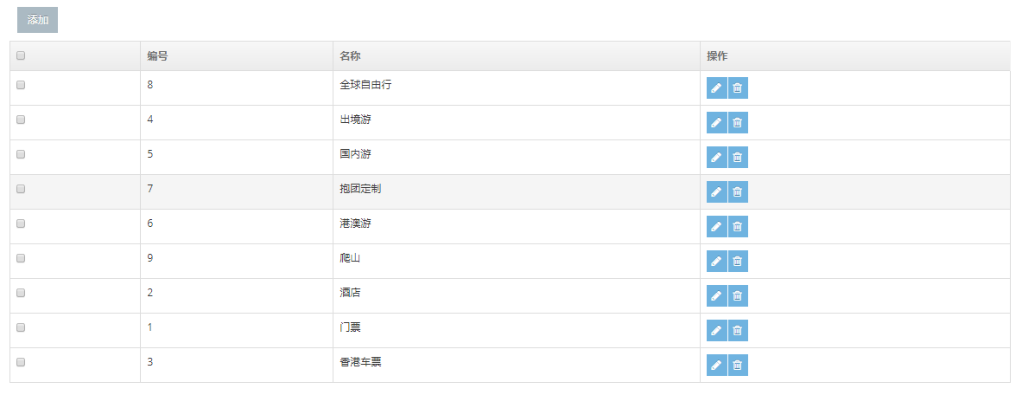Click the 名称 column header
Screen dimensions: 1022x395
tap(350, 56)
